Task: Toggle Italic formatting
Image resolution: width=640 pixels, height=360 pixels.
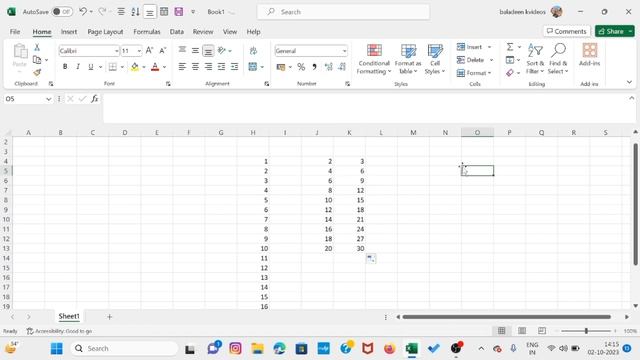Action: click(x=78, y=67)
